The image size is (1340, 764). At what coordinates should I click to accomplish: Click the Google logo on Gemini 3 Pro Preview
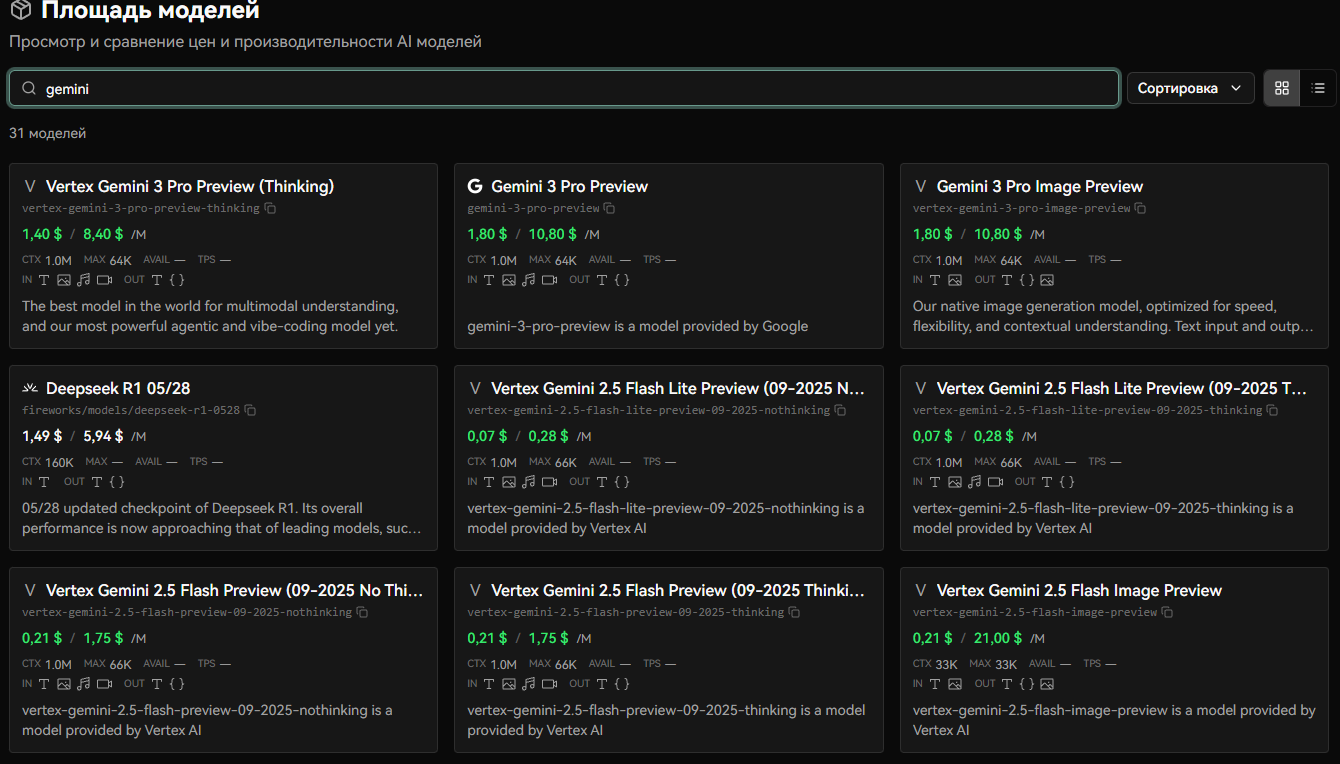pyautogui.click(x=475, y=186)
